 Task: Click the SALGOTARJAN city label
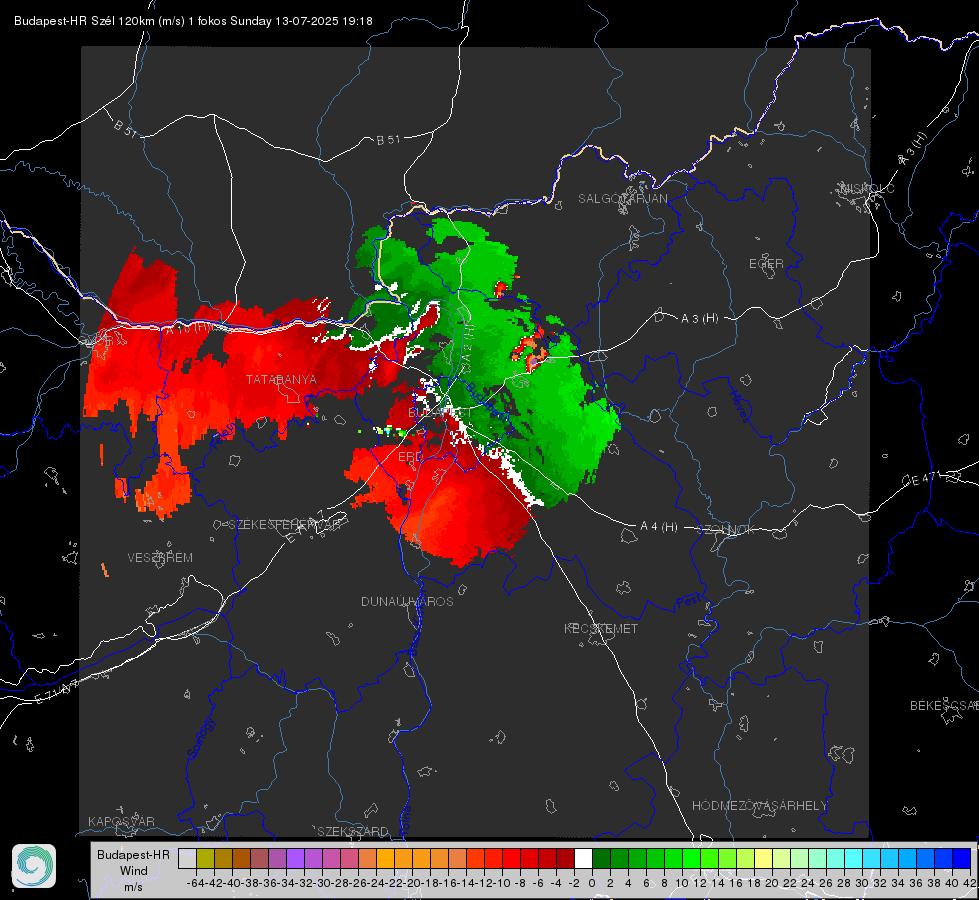coord(622,199)
